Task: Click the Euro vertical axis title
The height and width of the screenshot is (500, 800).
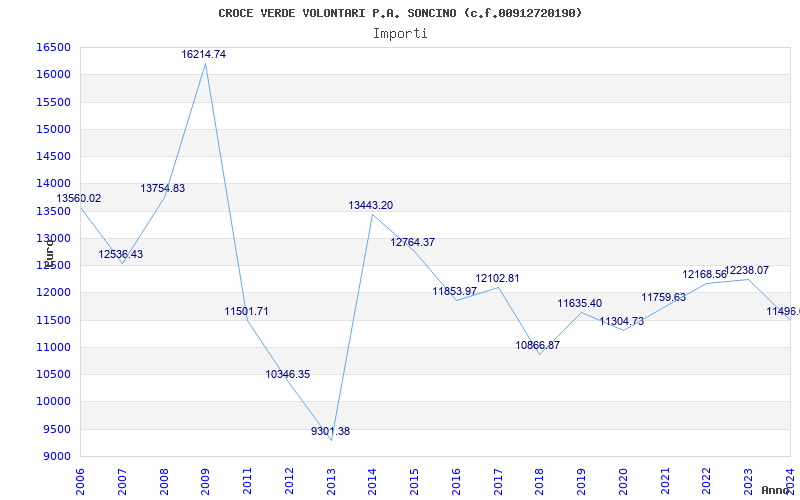Action: [x=49, y=253]
